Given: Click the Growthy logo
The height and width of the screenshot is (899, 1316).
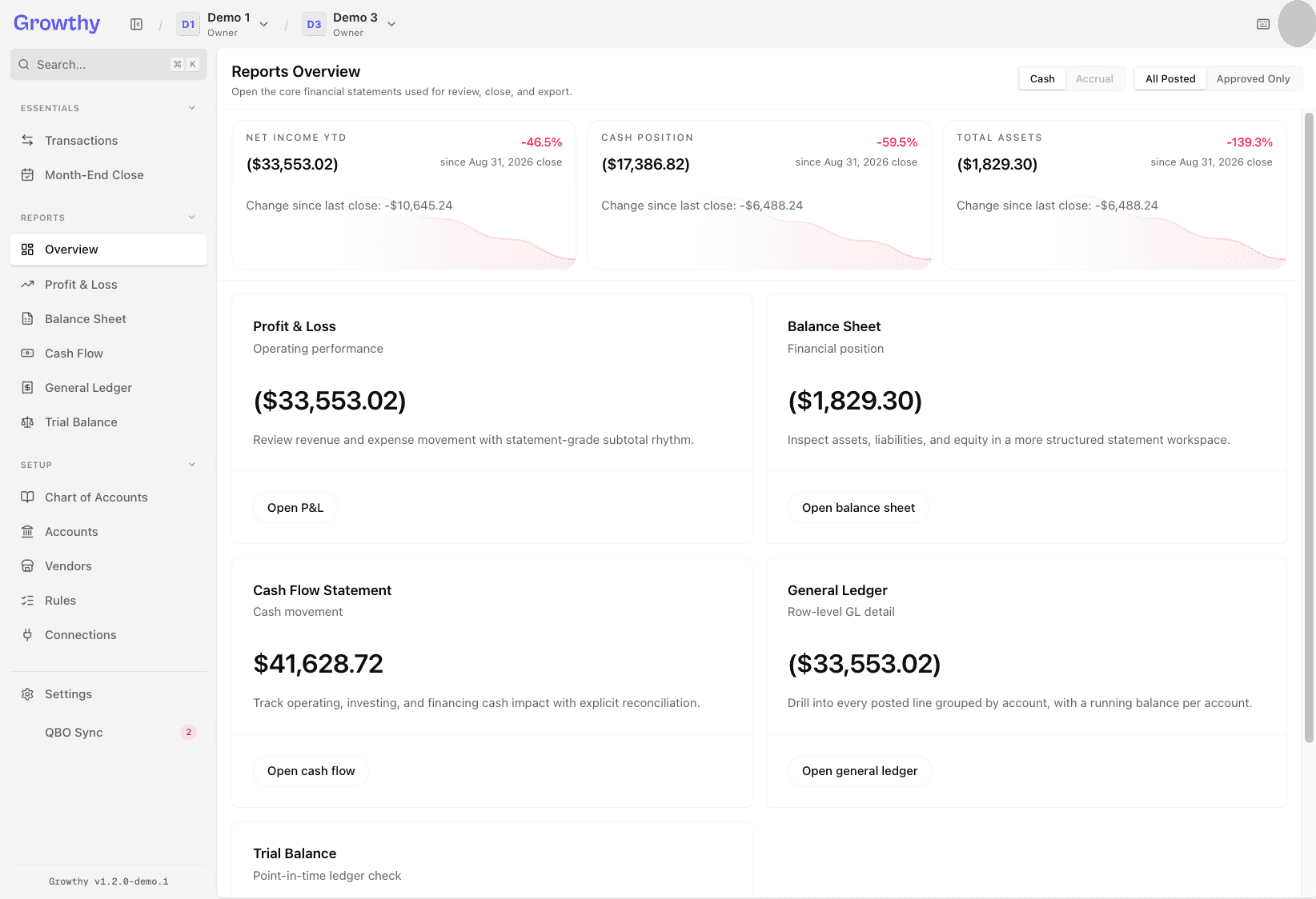Looking at the screenshot, I should [57, 23].
